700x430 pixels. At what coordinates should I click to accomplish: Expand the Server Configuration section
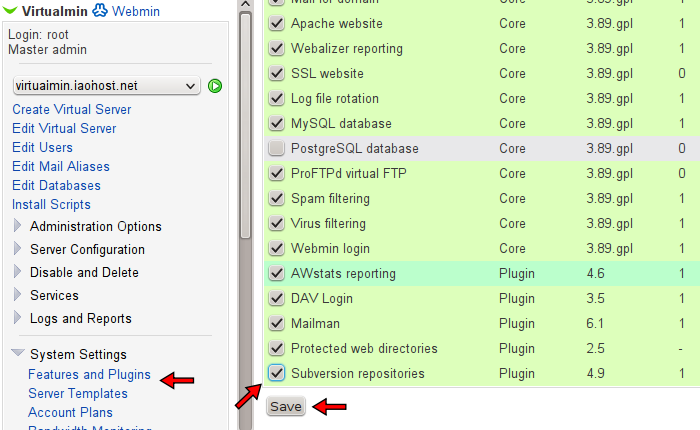(x=17, y=249)
